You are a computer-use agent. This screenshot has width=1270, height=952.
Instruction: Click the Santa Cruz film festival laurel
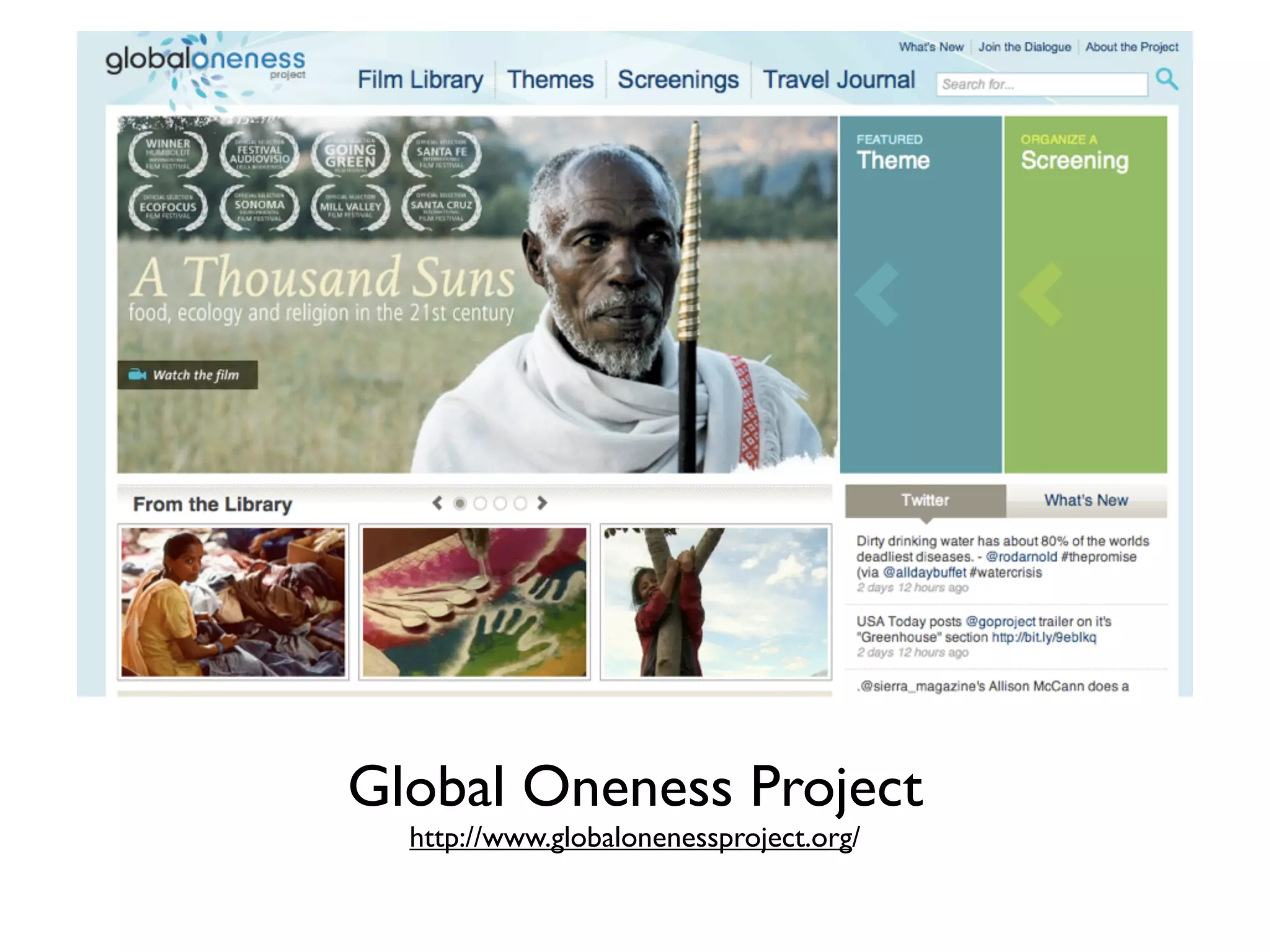(x=442, y=207)
